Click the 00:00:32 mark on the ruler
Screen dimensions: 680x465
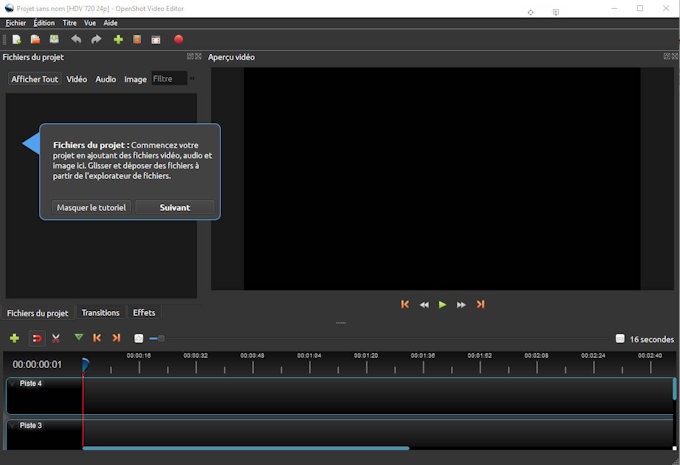tap(196, 356)
